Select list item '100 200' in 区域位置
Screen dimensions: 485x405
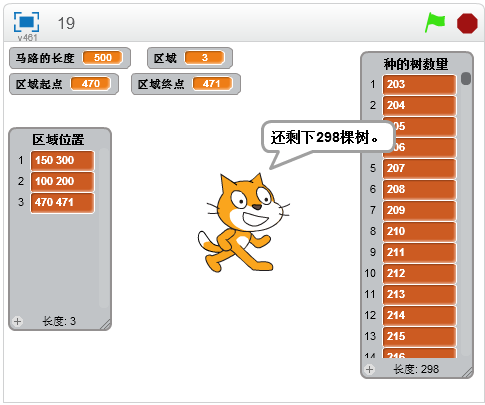tap(63, 181)
